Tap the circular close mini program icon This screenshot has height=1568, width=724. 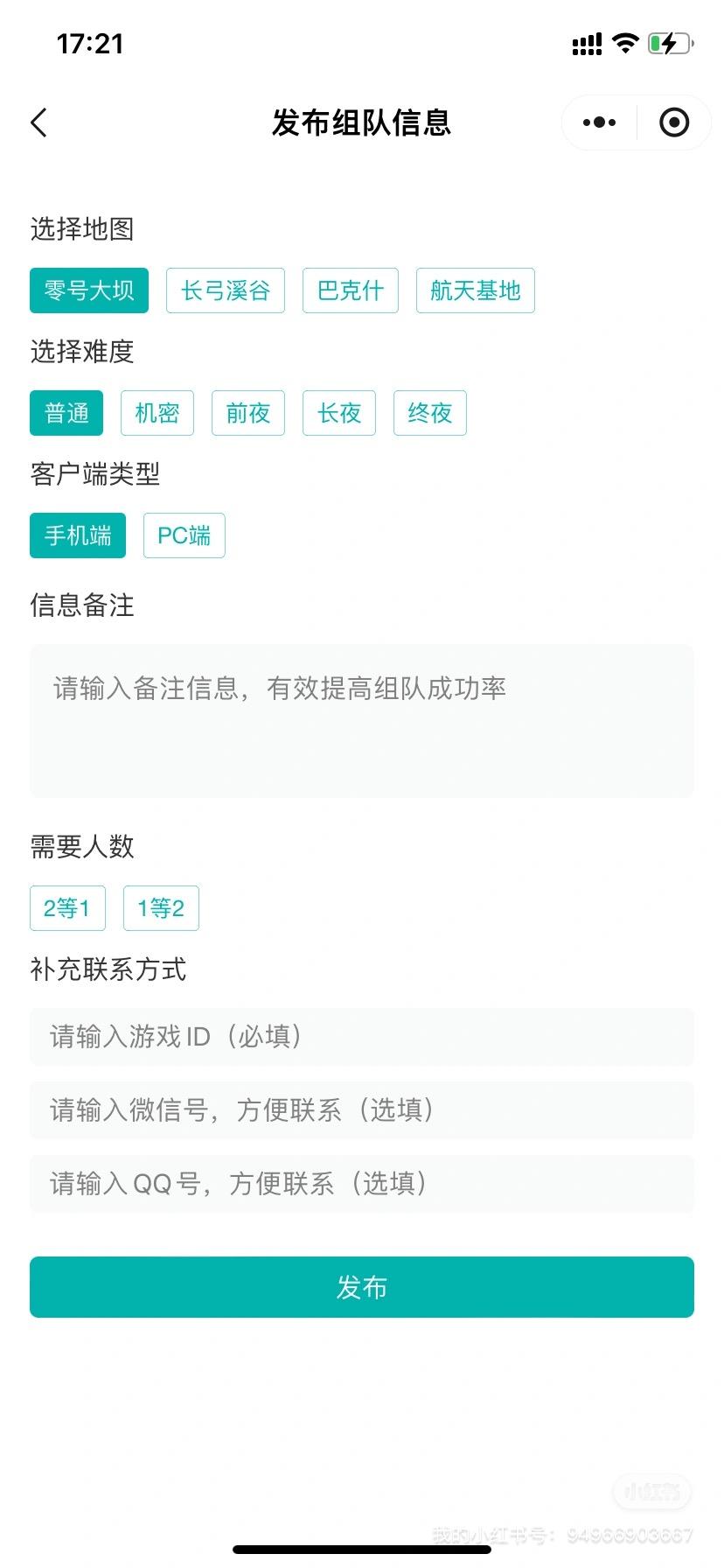coord(673,122)
